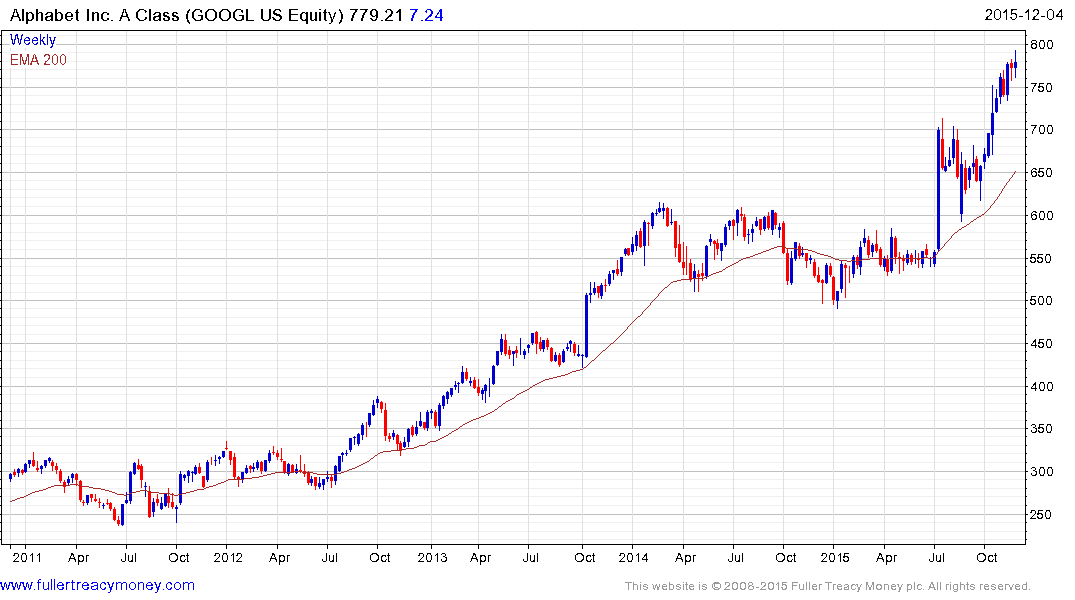Click the 2011 year label on time axis
1075x600 pixels.
27,557
